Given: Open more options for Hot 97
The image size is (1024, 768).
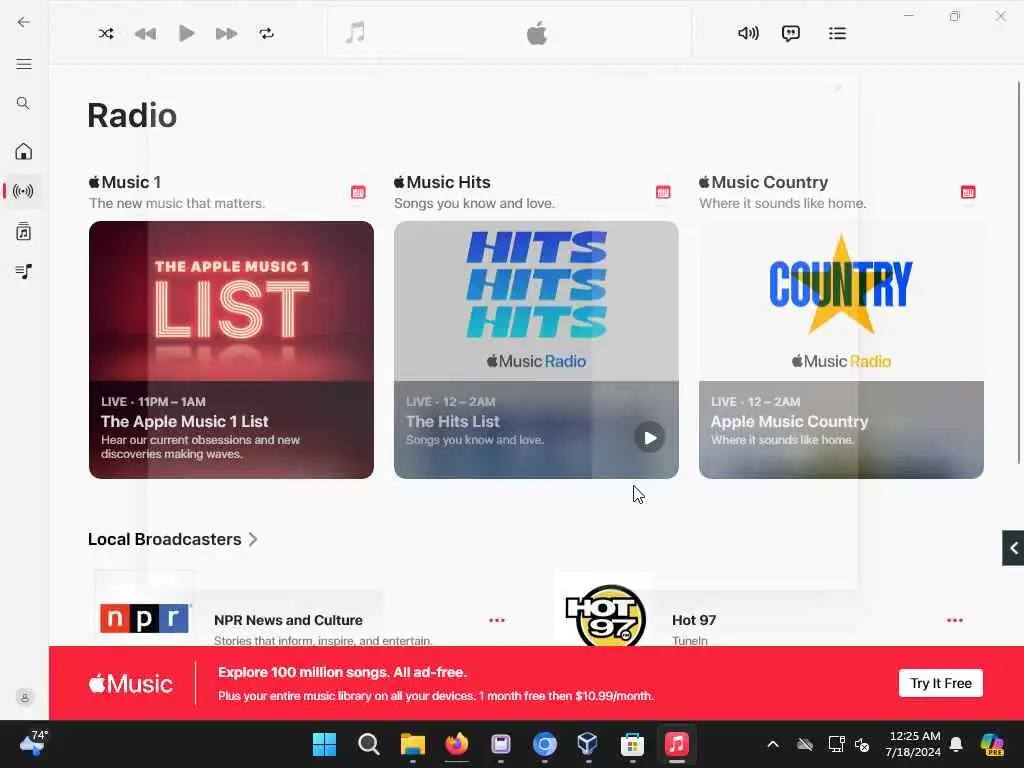Looking at the screenshot, I should tap(955, 620).
